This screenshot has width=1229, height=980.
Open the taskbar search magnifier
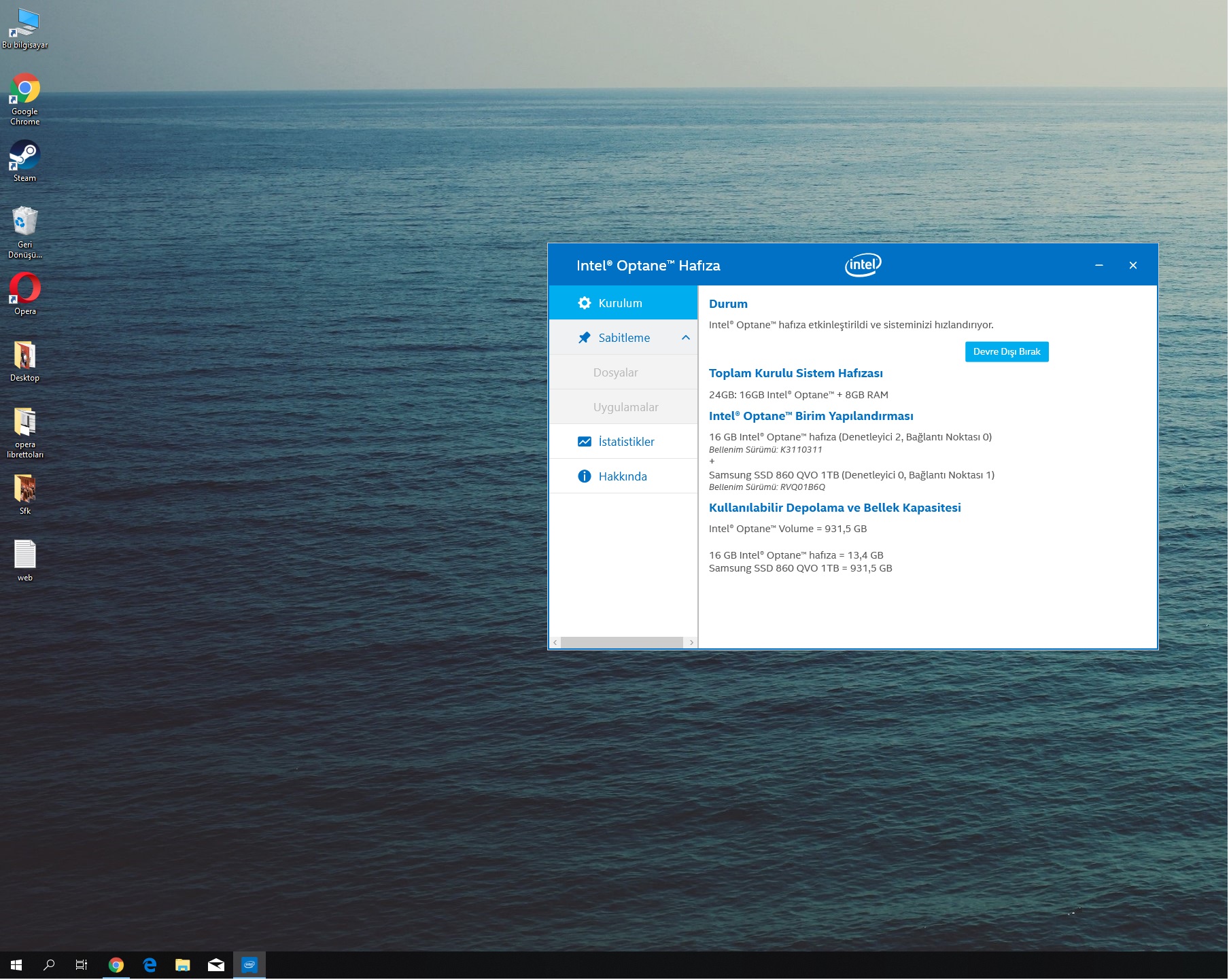[49, 966]
